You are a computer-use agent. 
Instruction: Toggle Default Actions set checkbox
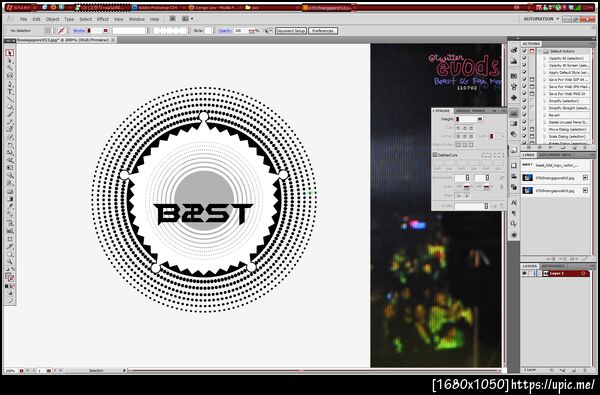(x=525, y=51)
